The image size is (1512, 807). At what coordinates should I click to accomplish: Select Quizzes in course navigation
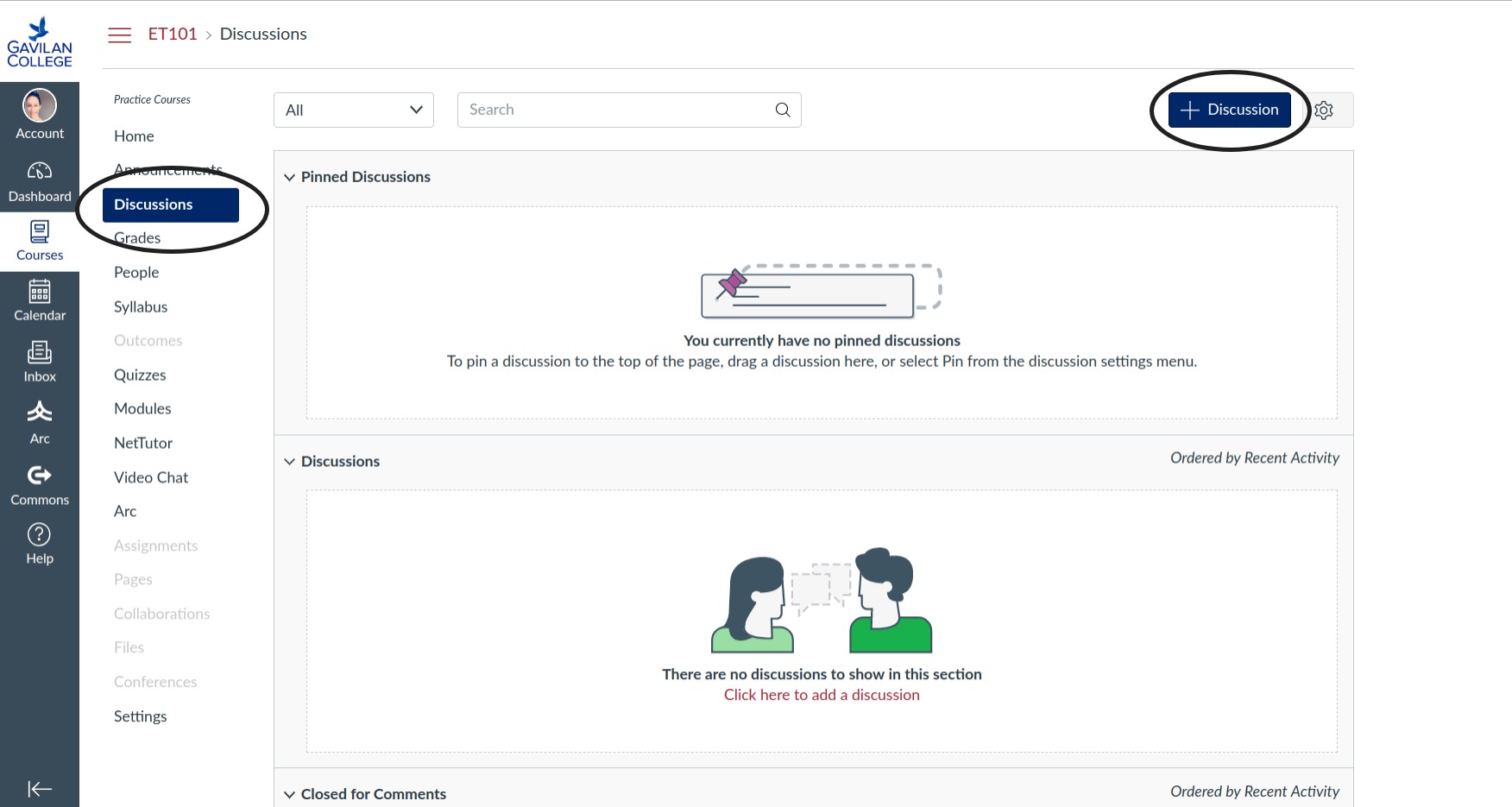click(x=140, y=375)
